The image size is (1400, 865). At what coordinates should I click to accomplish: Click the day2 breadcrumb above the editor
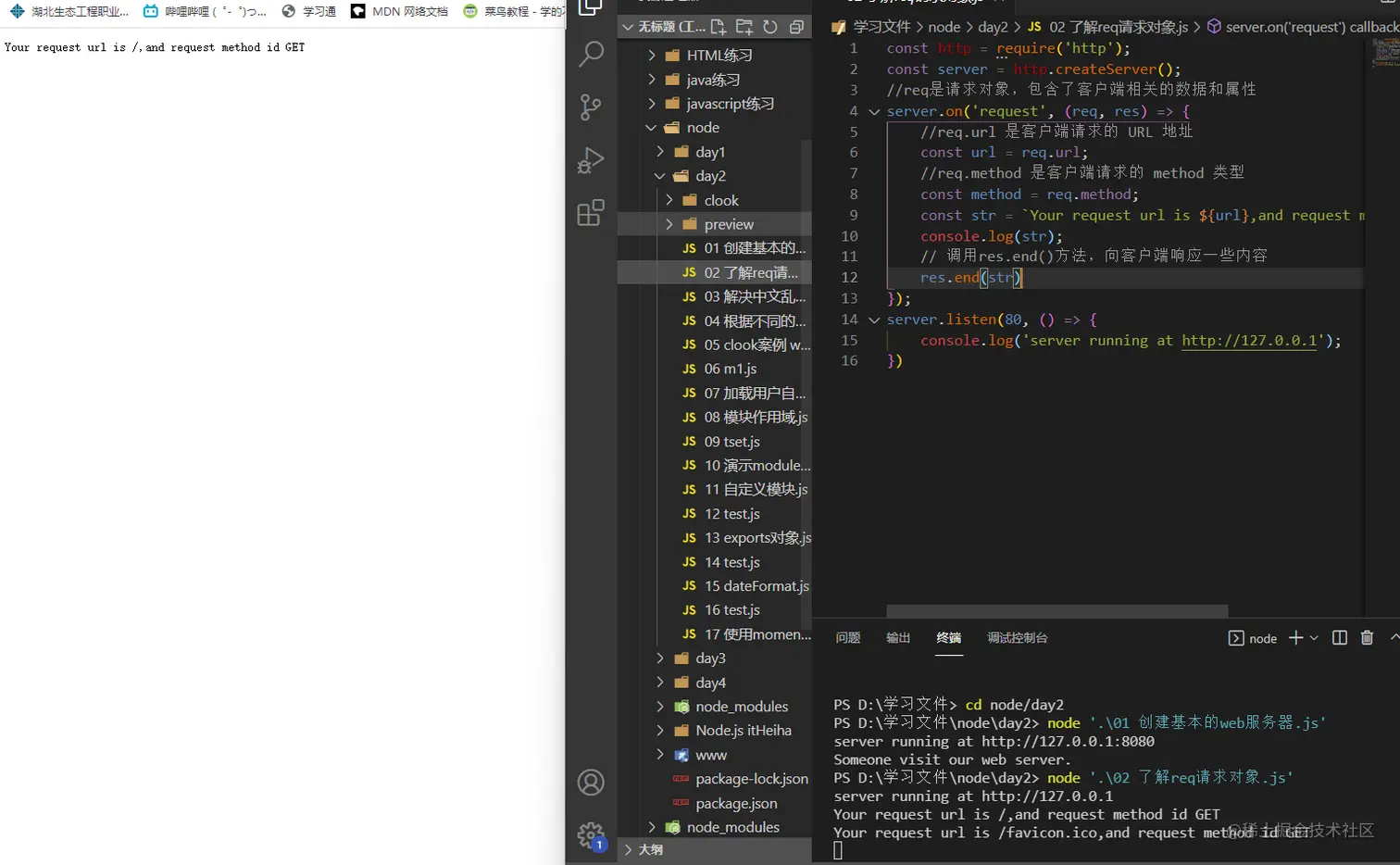[x=993, y=27]
